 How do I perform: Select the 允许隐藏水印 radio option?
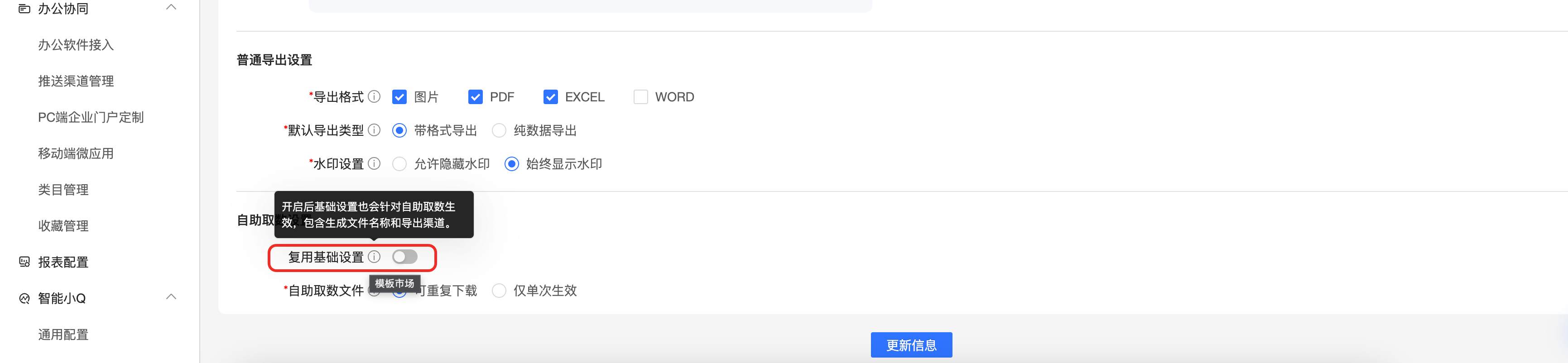pyautogui.click(x=399, y=164)
